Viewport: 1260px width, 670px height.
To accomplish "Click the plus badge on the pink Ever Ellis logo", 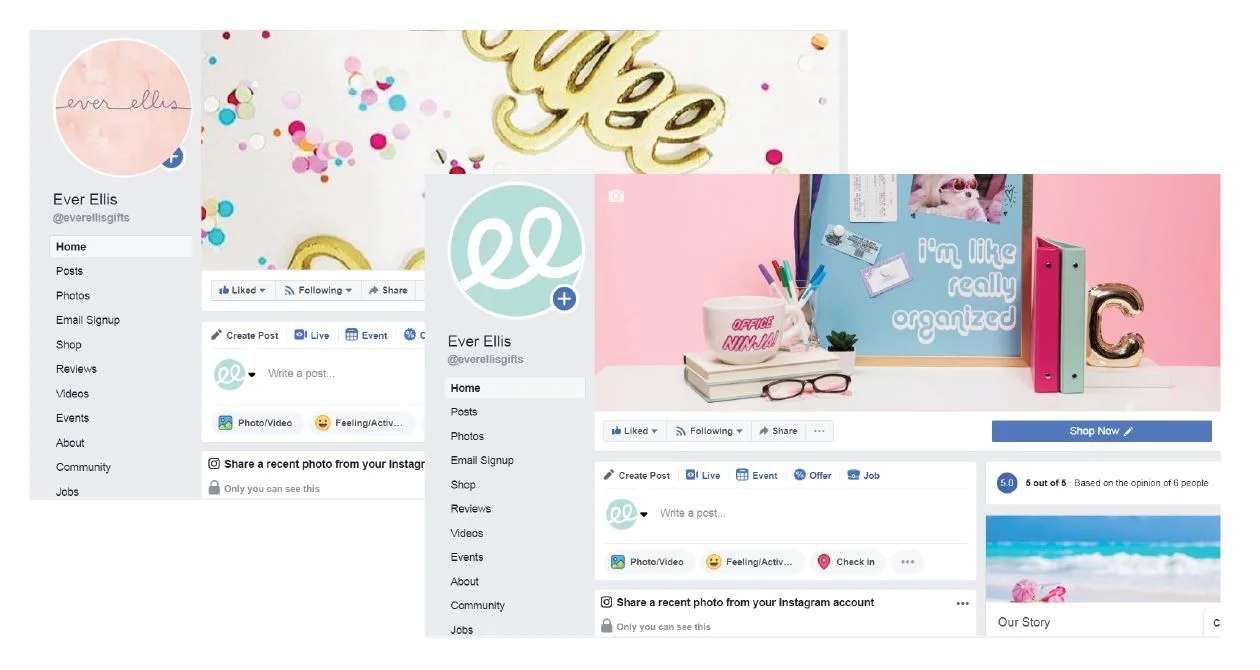I will [172, 156].
